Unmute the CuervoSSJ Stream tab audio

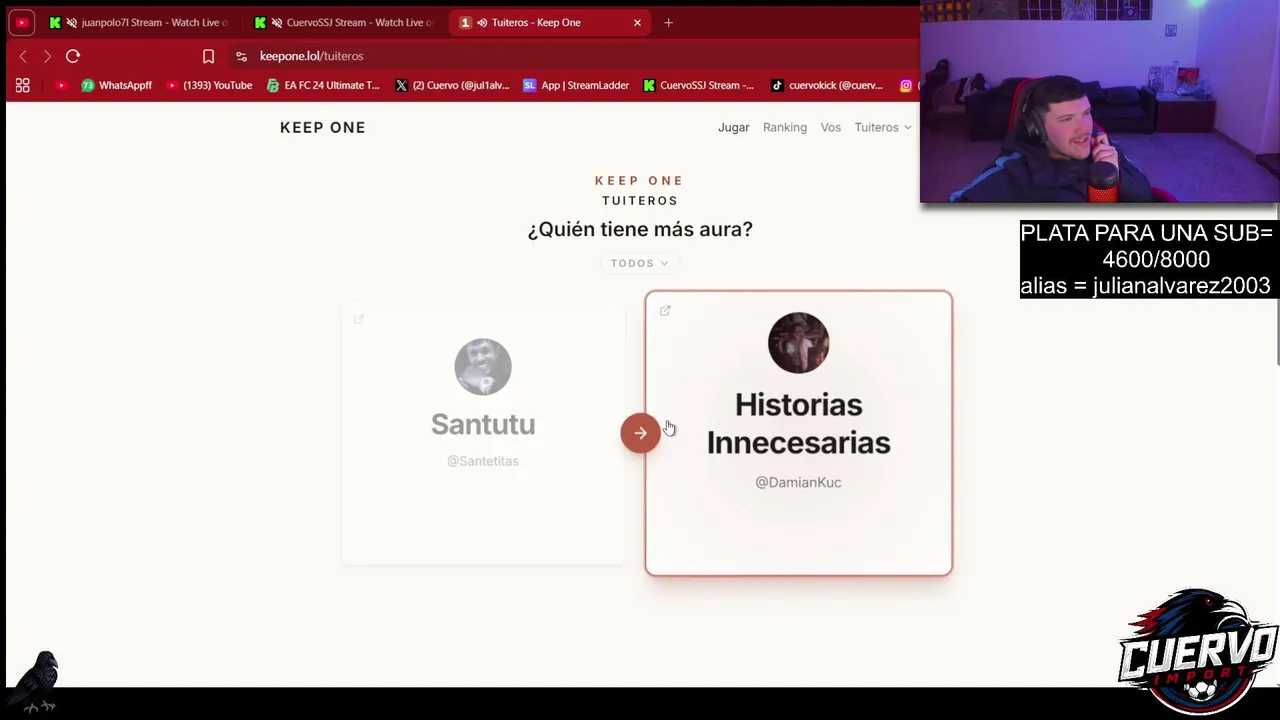tap(277, 22)
